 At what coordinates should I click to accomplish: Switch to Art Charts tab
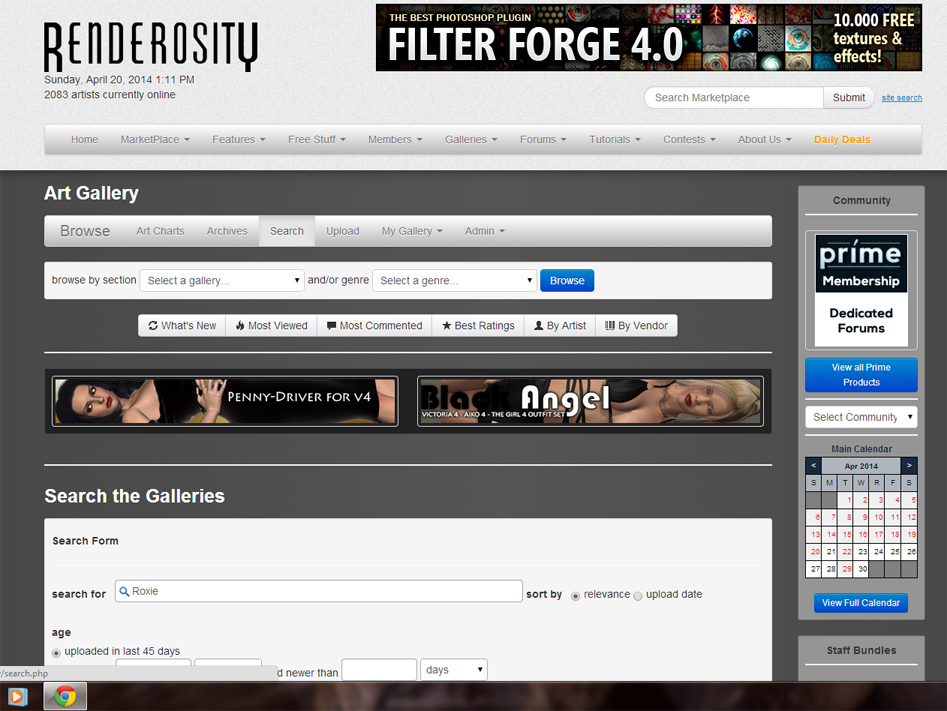[160, 231]
